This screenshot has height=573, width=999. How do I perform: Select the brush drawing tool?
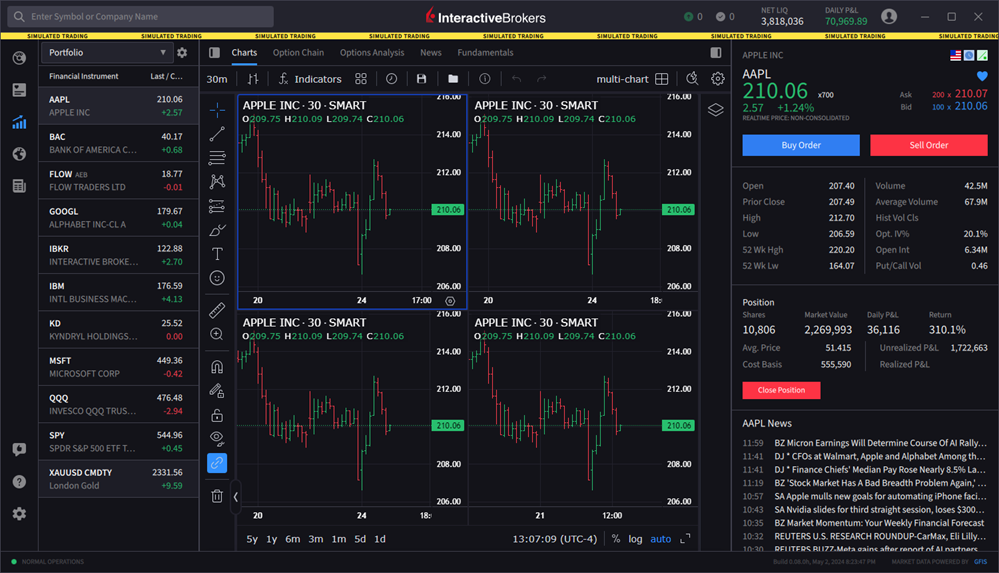(217, 230)
